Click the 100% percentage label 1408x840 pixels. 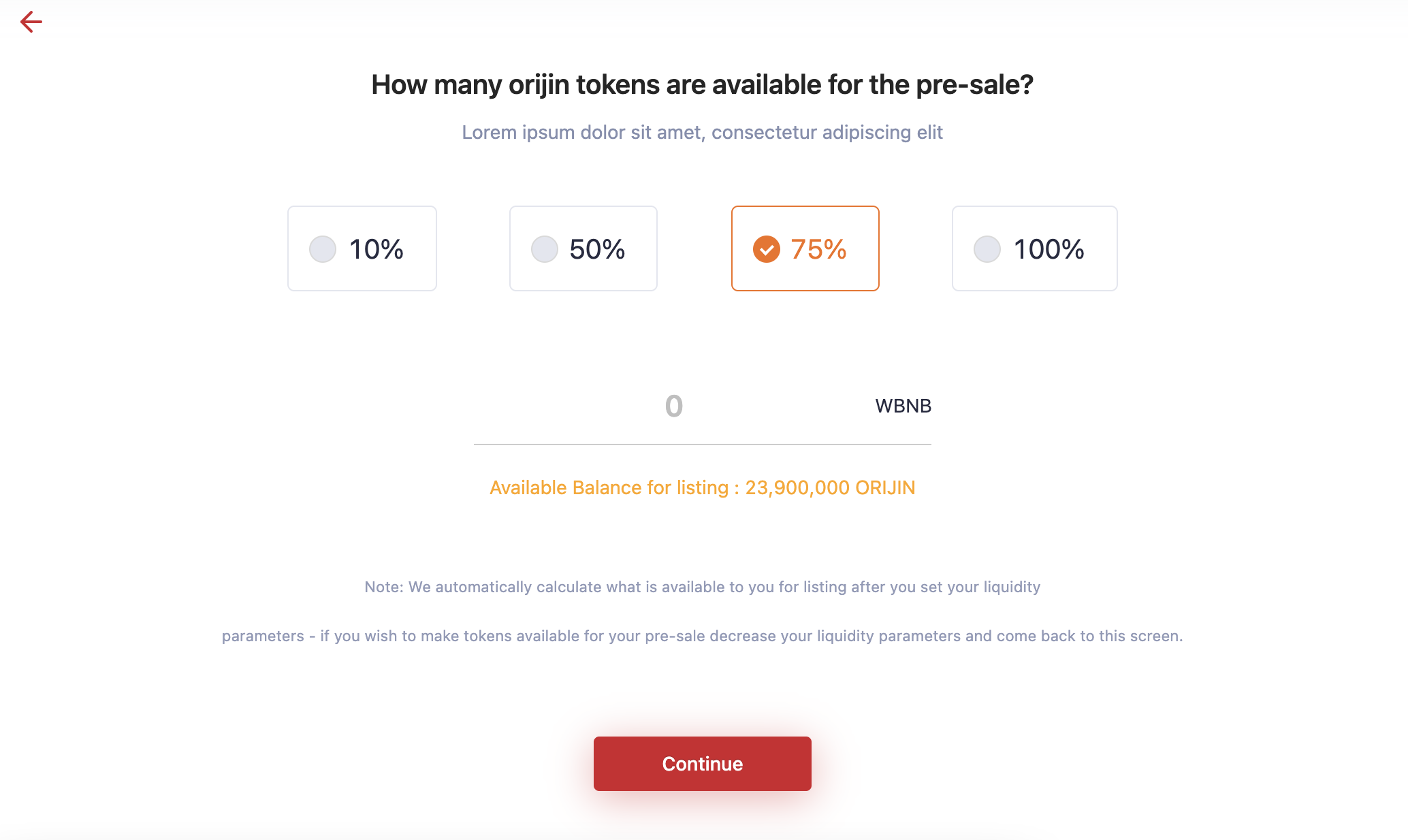[x=1049, y=249]
